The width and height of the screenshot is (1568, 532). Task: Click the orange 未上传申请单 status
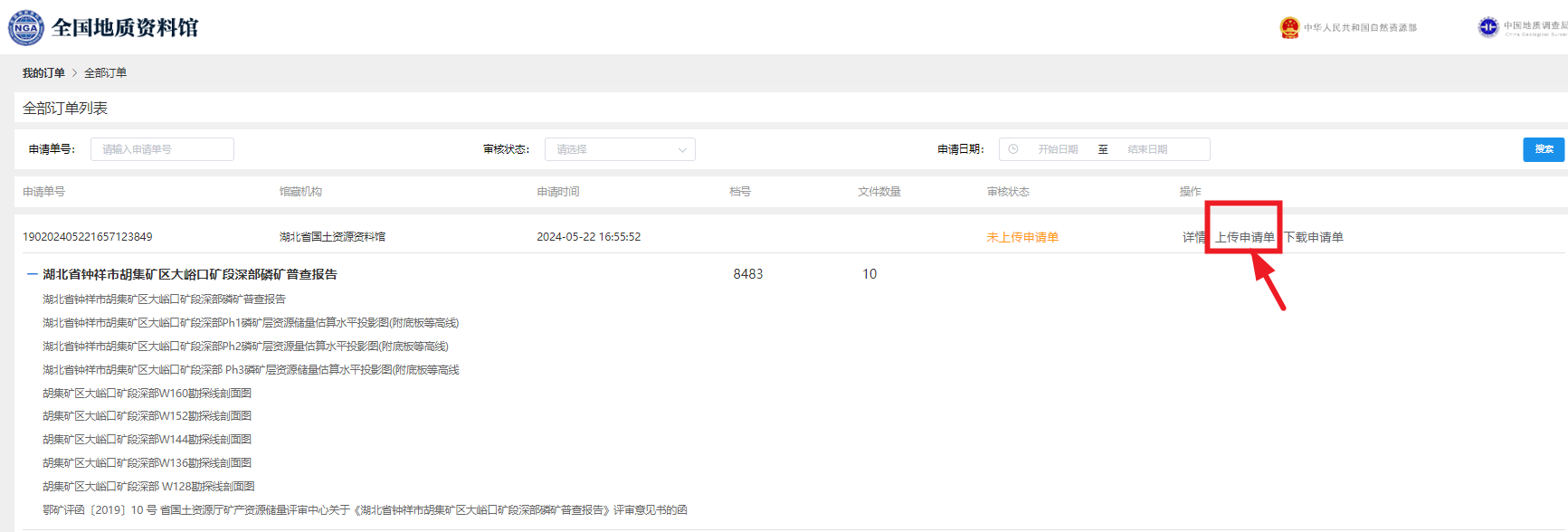click(1022, 237)
